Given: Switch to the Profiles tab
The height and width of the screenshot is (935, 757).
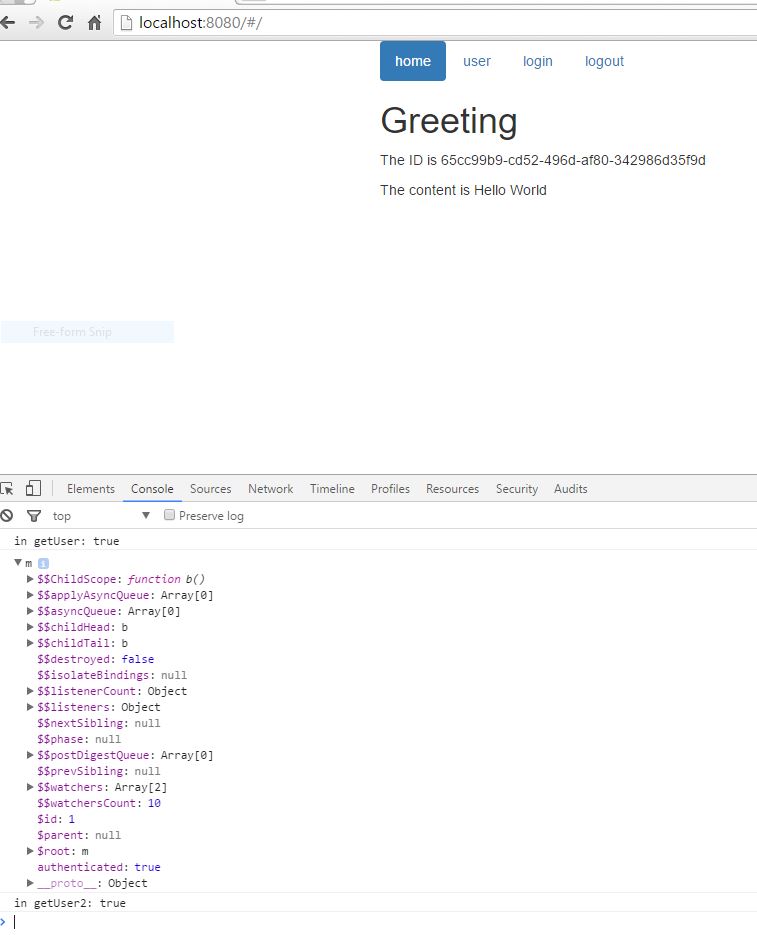Looking at the screenshot, I should coord(390,488).
